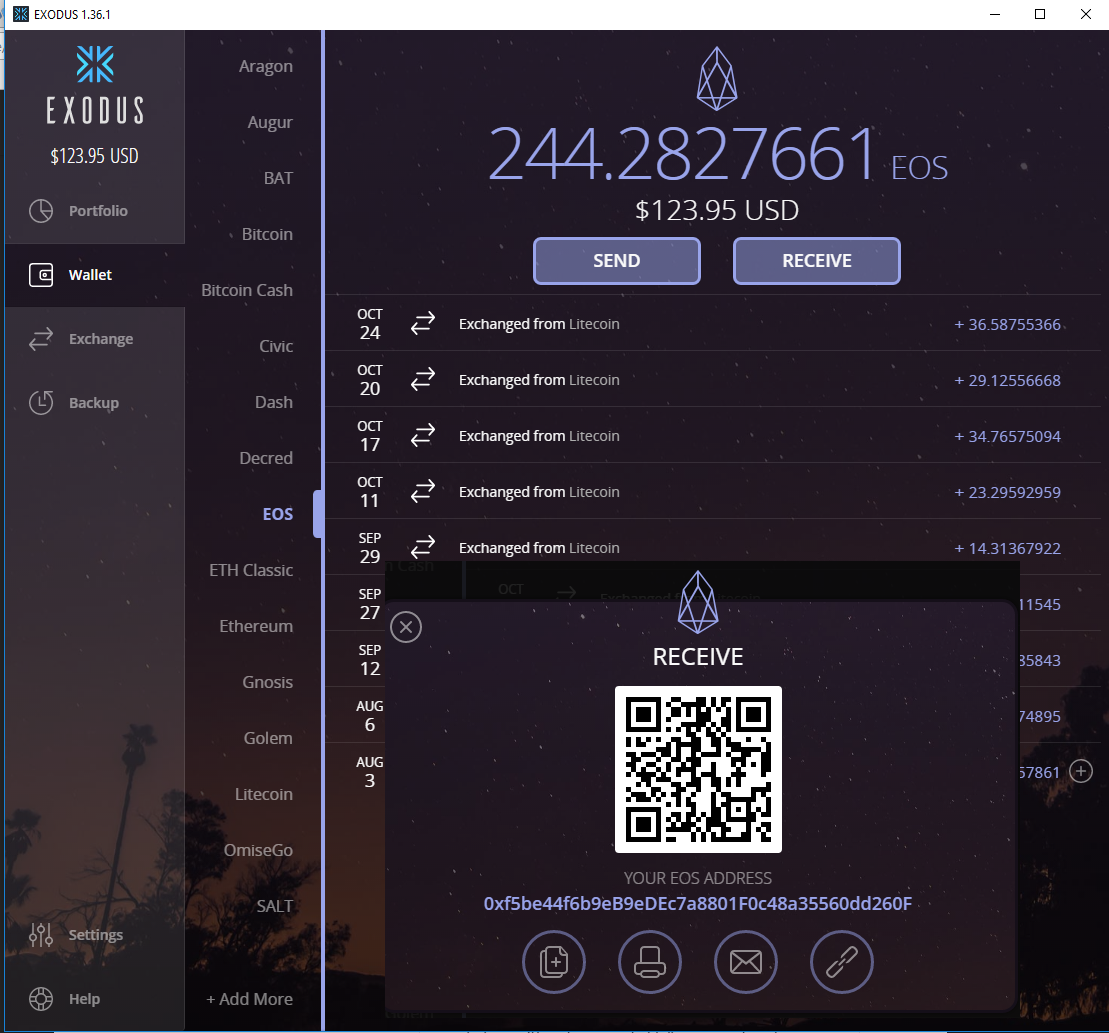Print the EOS address
Screen dimensions: 1109x1033
click(x=649, y=962)
